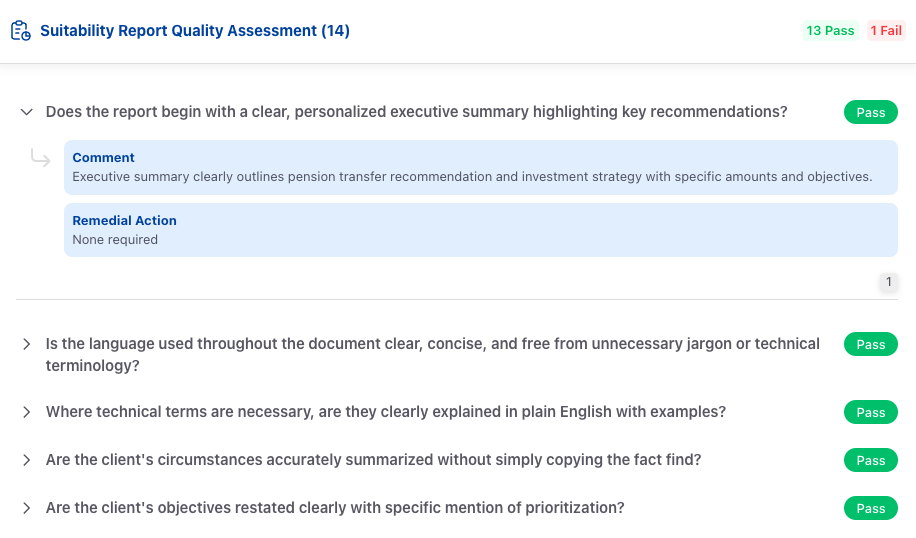This screenshot has width=916, height=538.
Task: Open Suitability Report Quality Assessment heading
Action: 195,30
